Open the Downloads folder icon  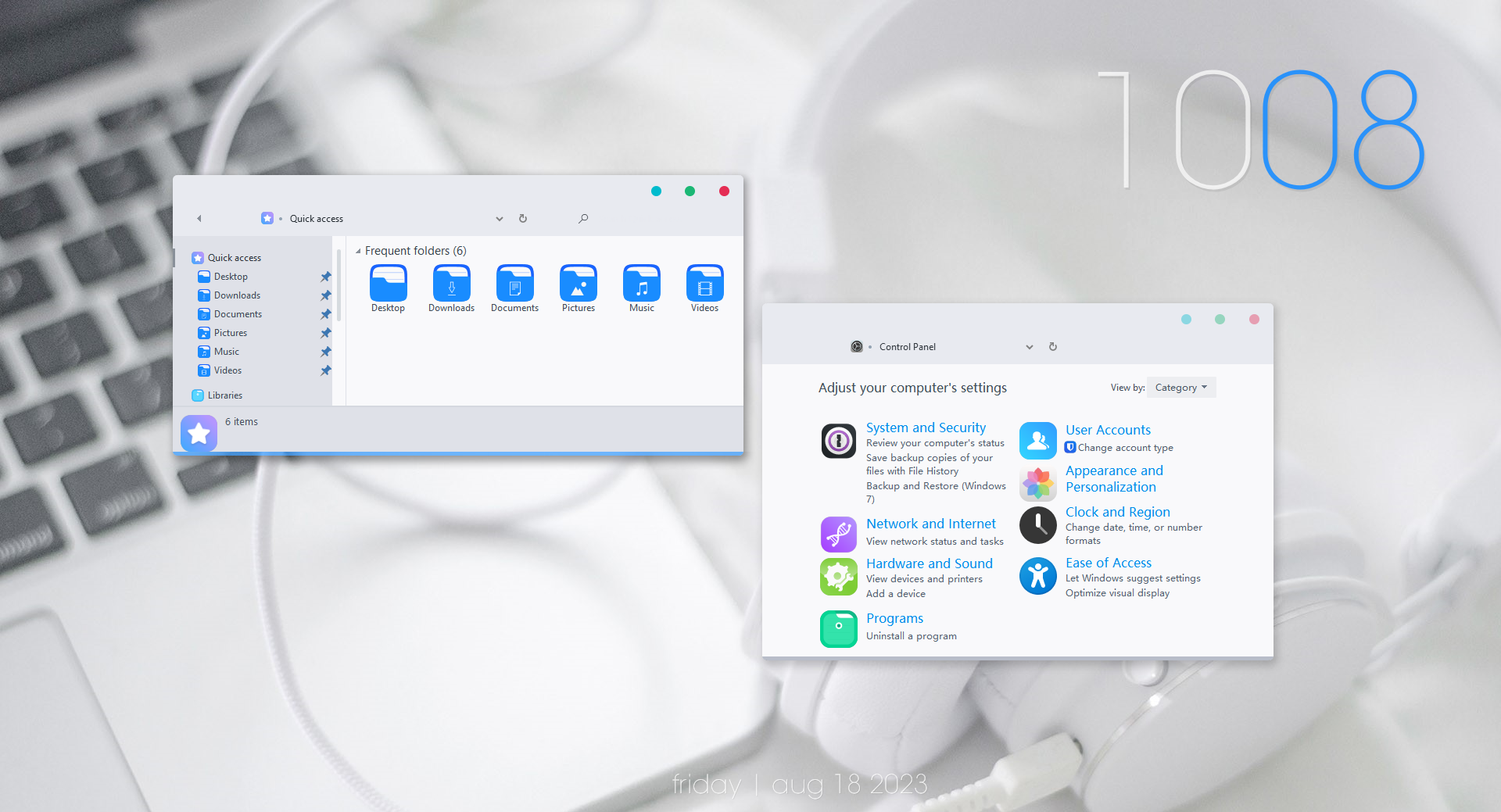451,284
